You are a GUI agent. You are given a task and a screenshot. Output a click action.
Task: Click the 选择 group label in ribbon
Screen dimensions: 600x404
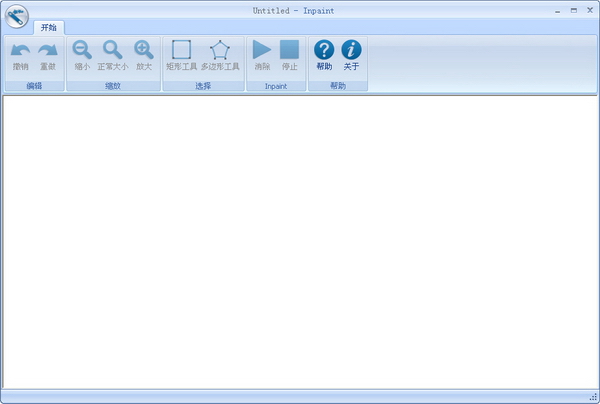[x=203, y=86]
